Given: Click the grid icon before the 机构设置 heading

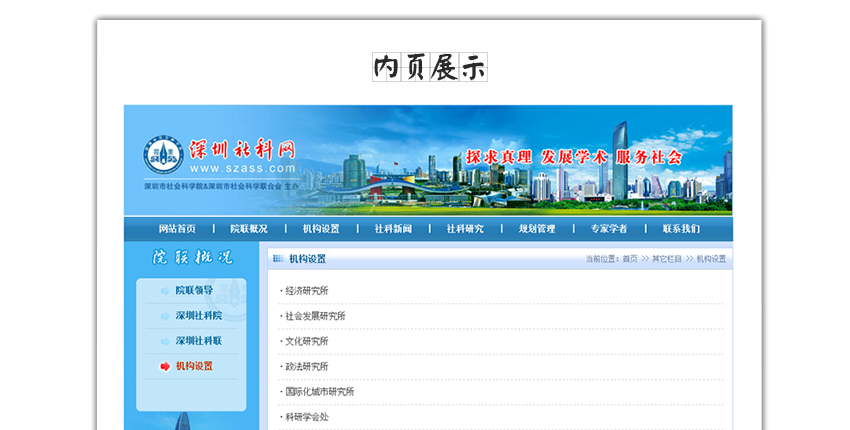Looking at the screenshot, I should [x=279, y=259].
